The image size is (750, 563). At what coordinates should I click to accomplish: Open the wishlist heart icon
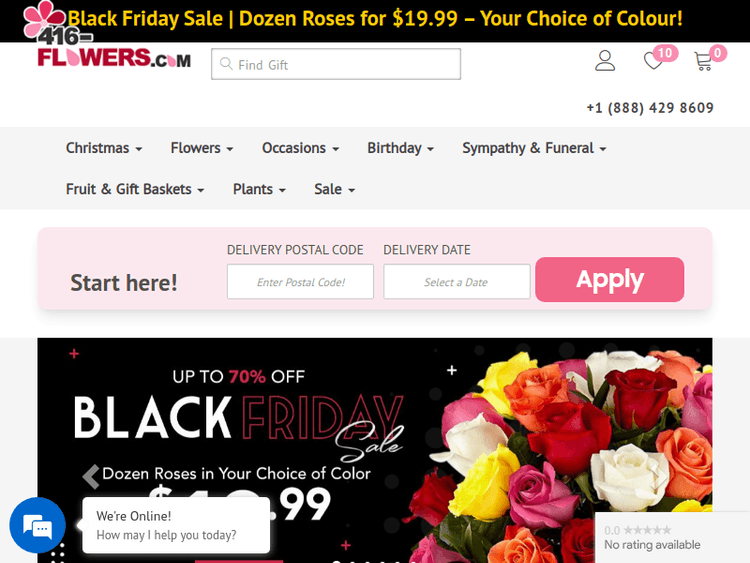click(x=653, y=61)
